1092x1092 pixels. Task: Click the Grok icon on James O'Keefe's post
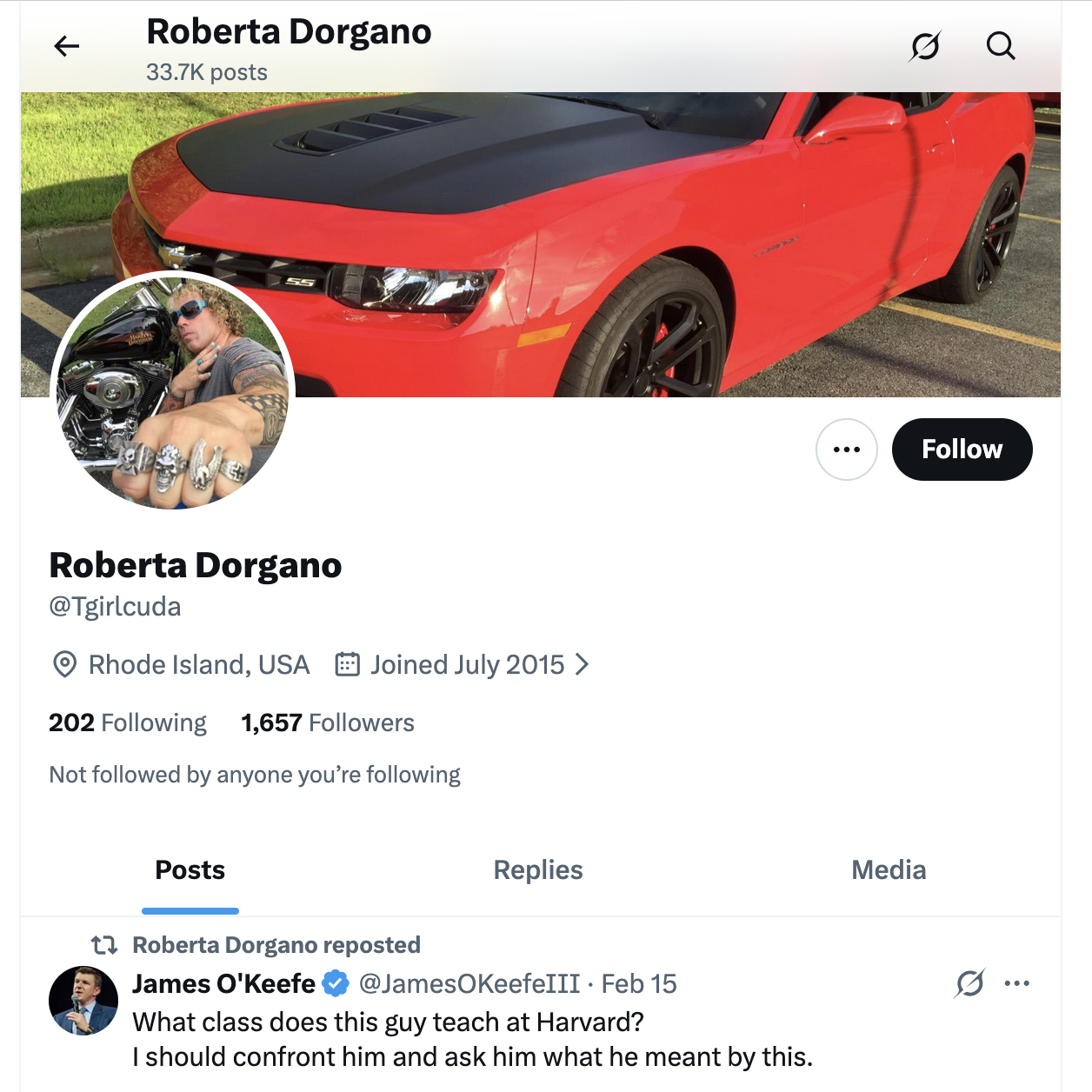pos(969,984)
